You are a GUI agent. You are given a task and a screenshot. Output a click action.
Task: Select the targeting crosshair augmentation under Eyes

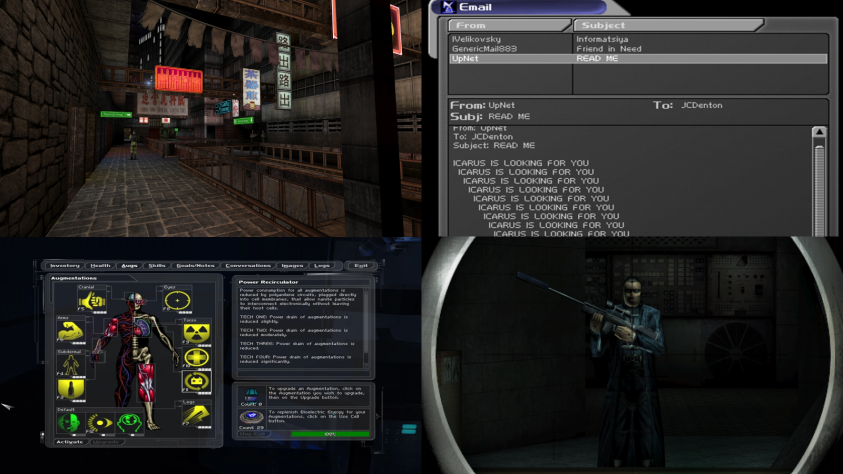(177, 301)
